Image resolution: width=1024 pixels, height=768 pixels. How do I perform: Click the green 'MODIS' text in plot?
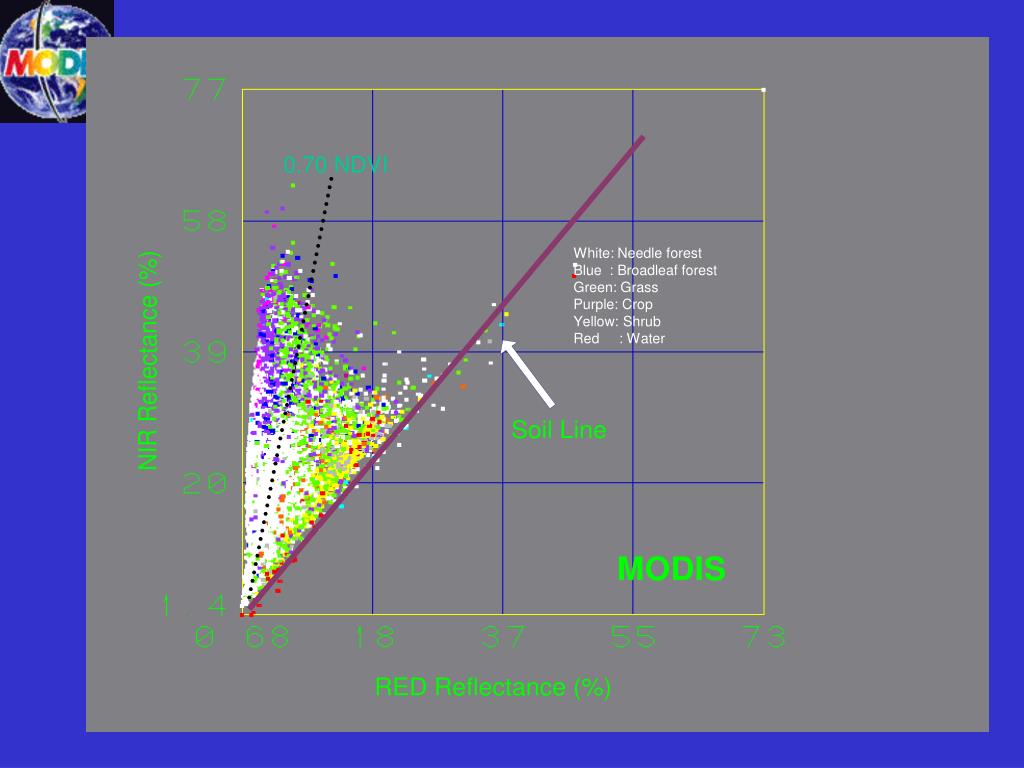tap(671, 569)
